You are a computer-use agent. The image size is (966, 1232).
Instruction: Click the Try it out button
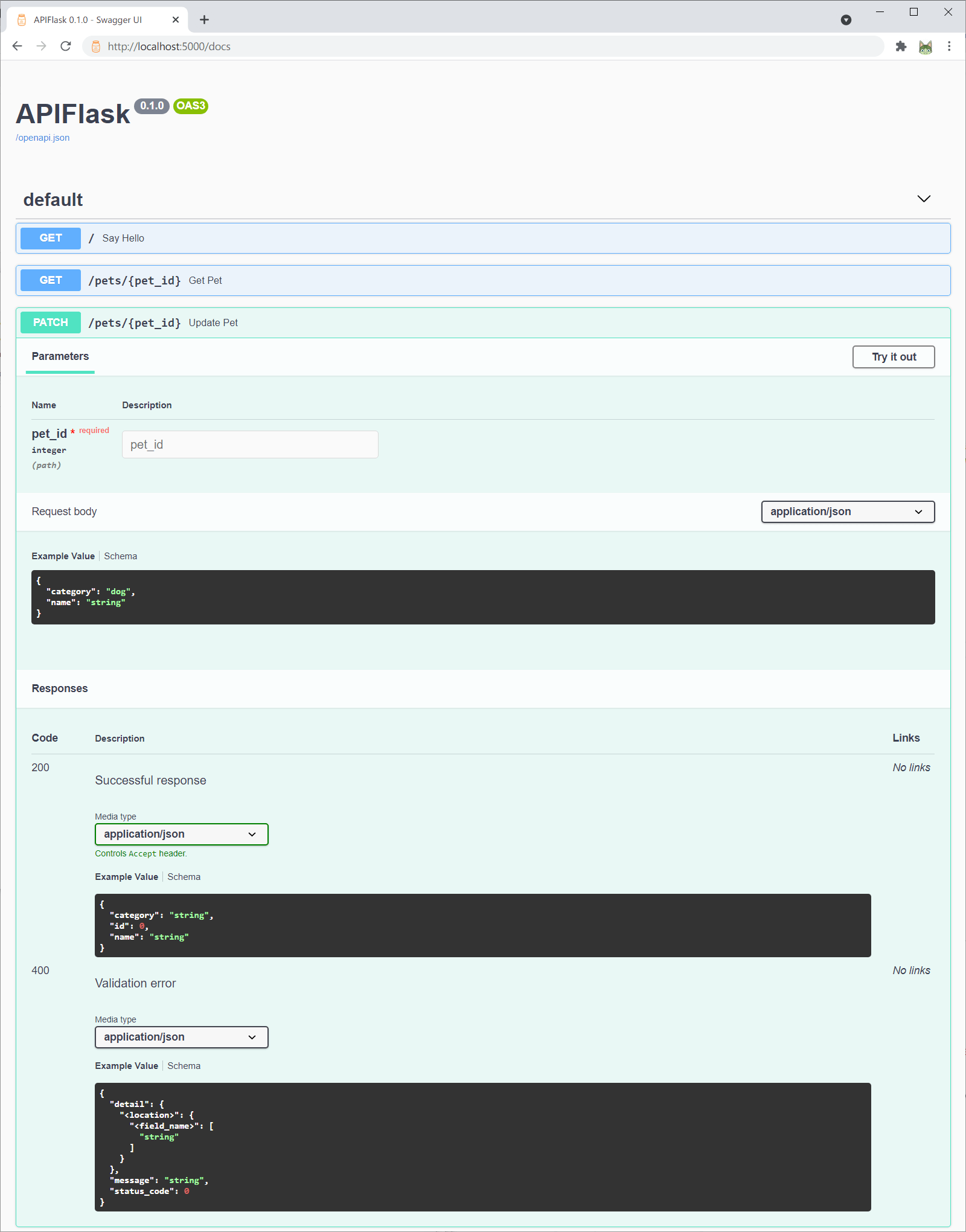tap(893, 356)
